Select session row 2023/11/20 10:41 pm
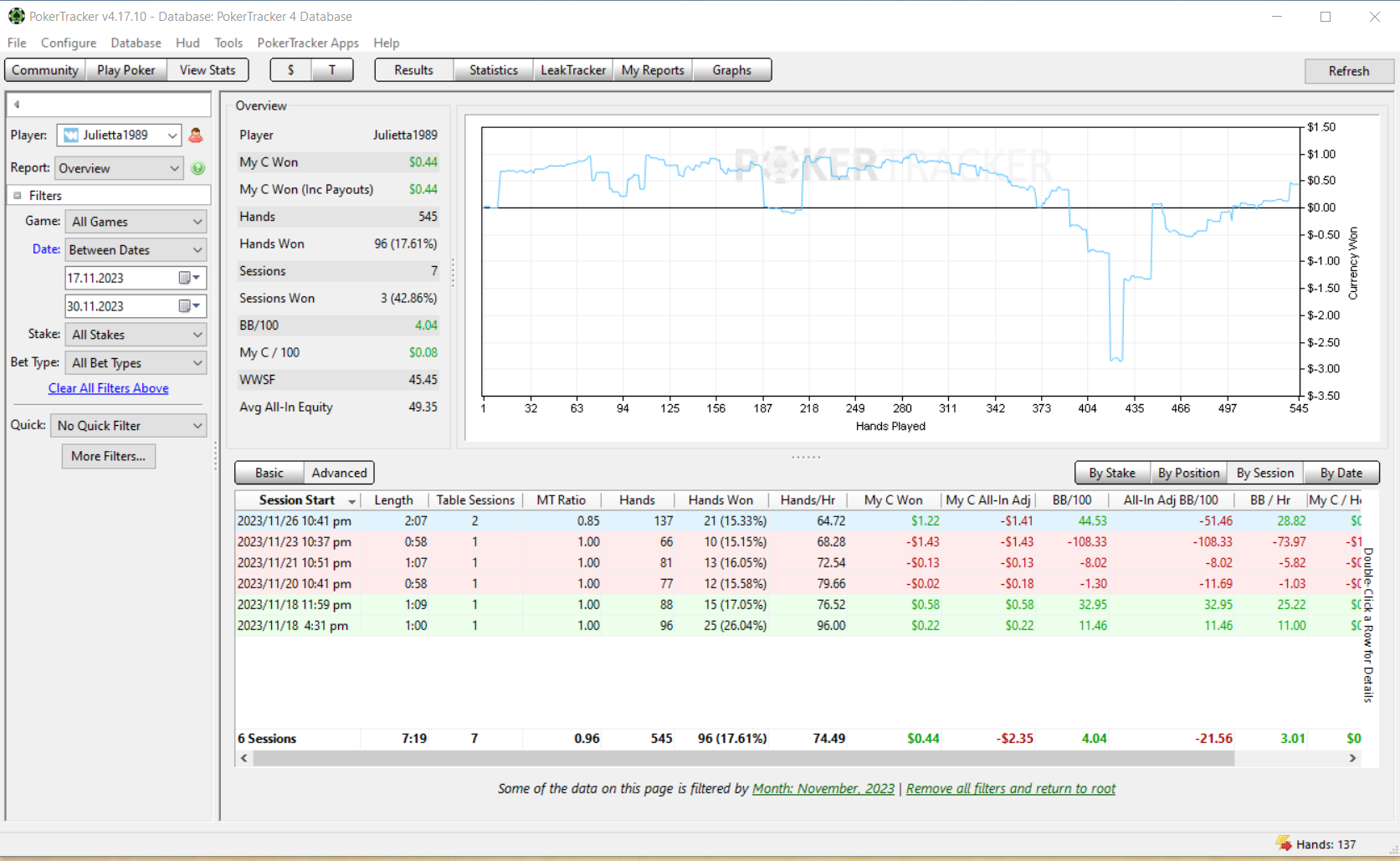Viewport: 1400px width, 861px height. pyautogui.click(x=798, y=583)
